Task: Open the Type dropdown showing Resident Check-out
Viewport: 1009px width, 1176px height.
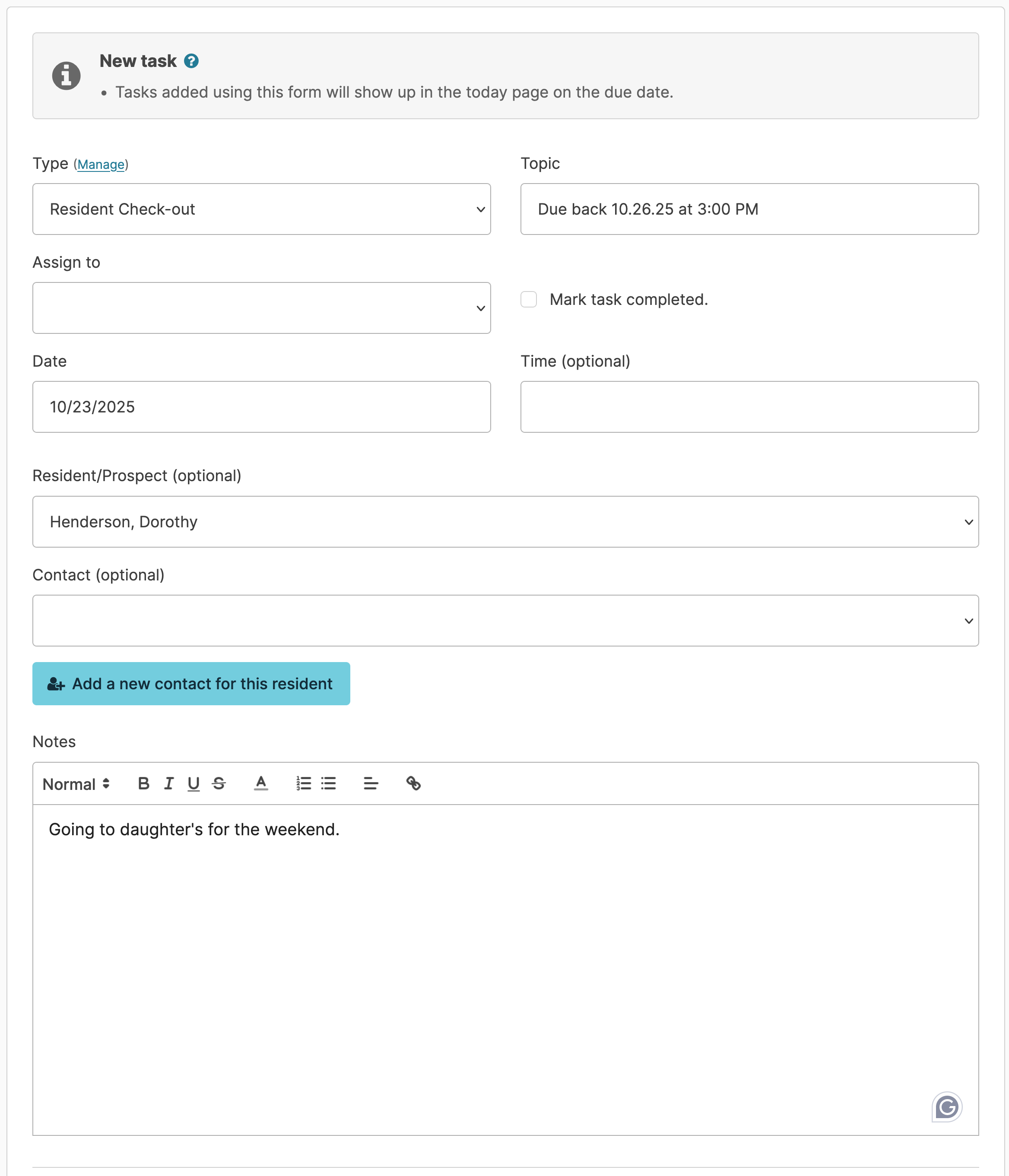Action: point(261,209)
